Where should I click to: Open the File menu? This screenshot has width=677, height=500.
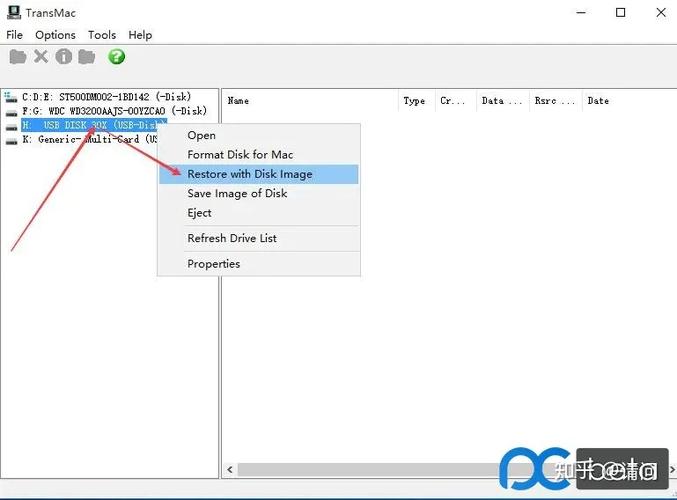pyautogui.click(x=14, y=35)
